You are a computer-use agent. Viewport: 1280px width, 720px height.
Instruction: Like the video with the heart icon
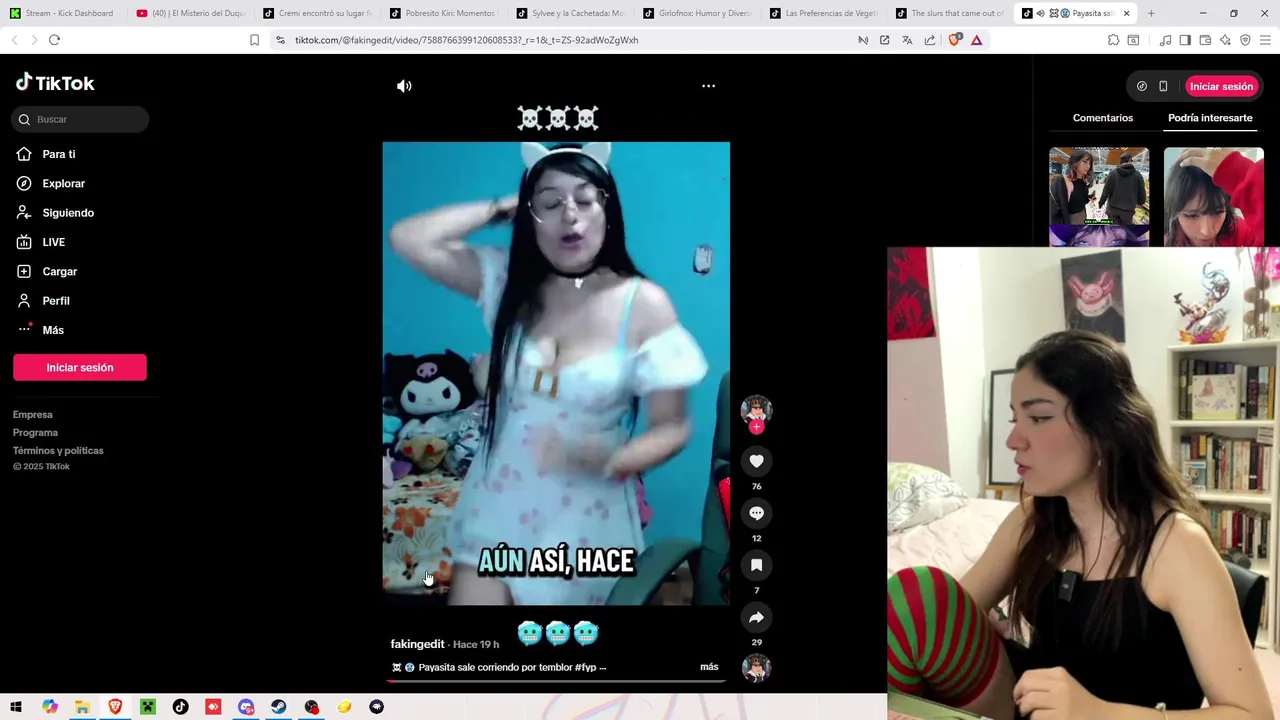coord(756,461)
